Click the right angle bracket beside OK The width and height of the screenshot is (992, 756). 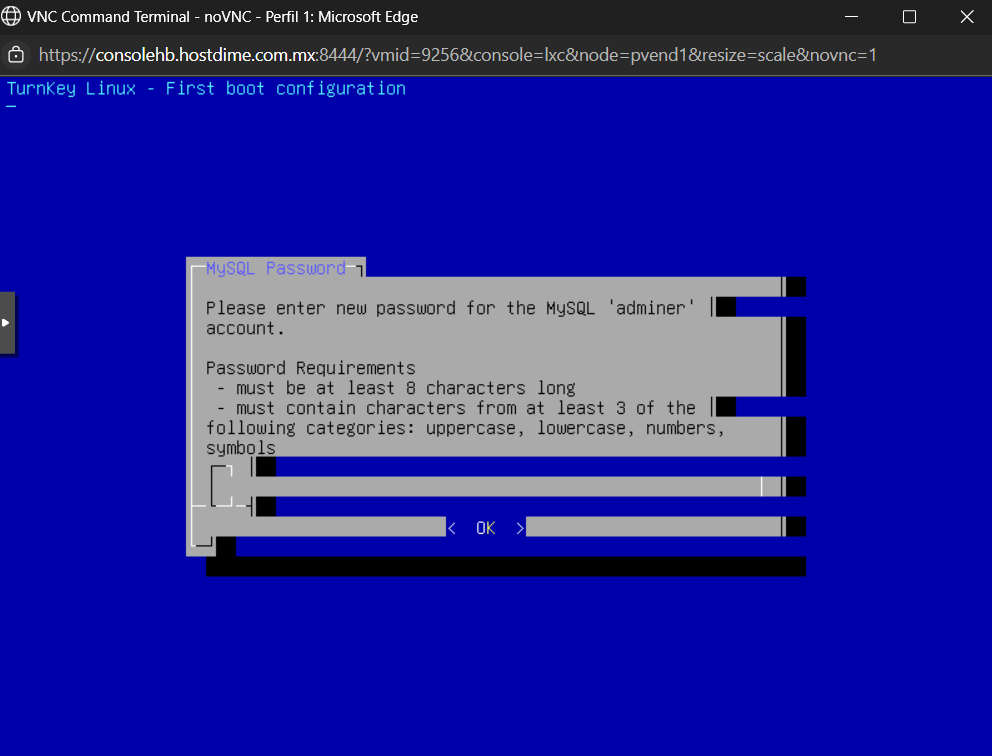pos(519,528)
